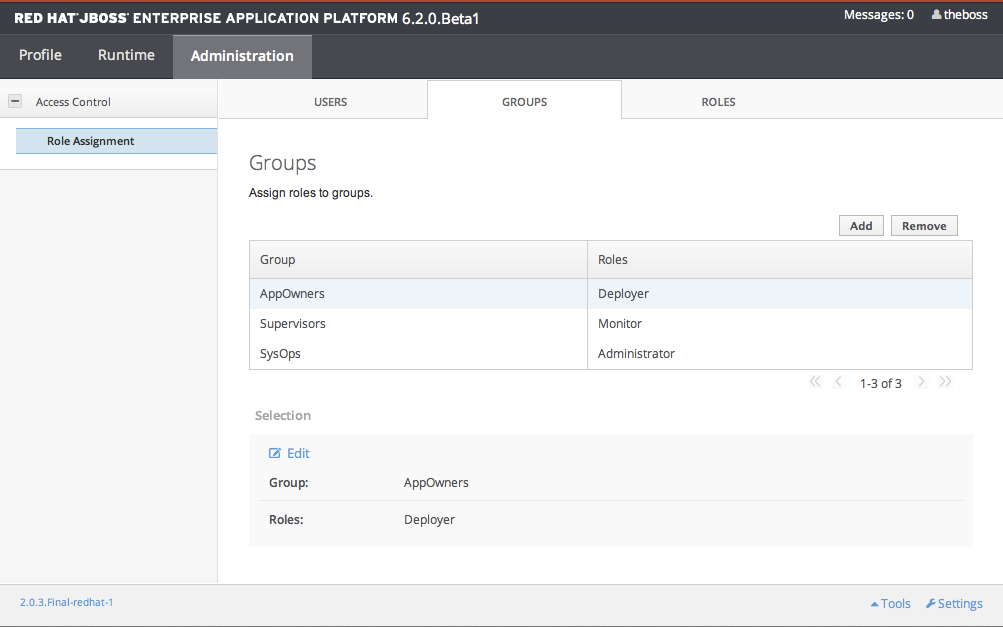This screenshot has width=1003, height=627.
Task: Open the Runtime top navigation tab
Action: 126,55
